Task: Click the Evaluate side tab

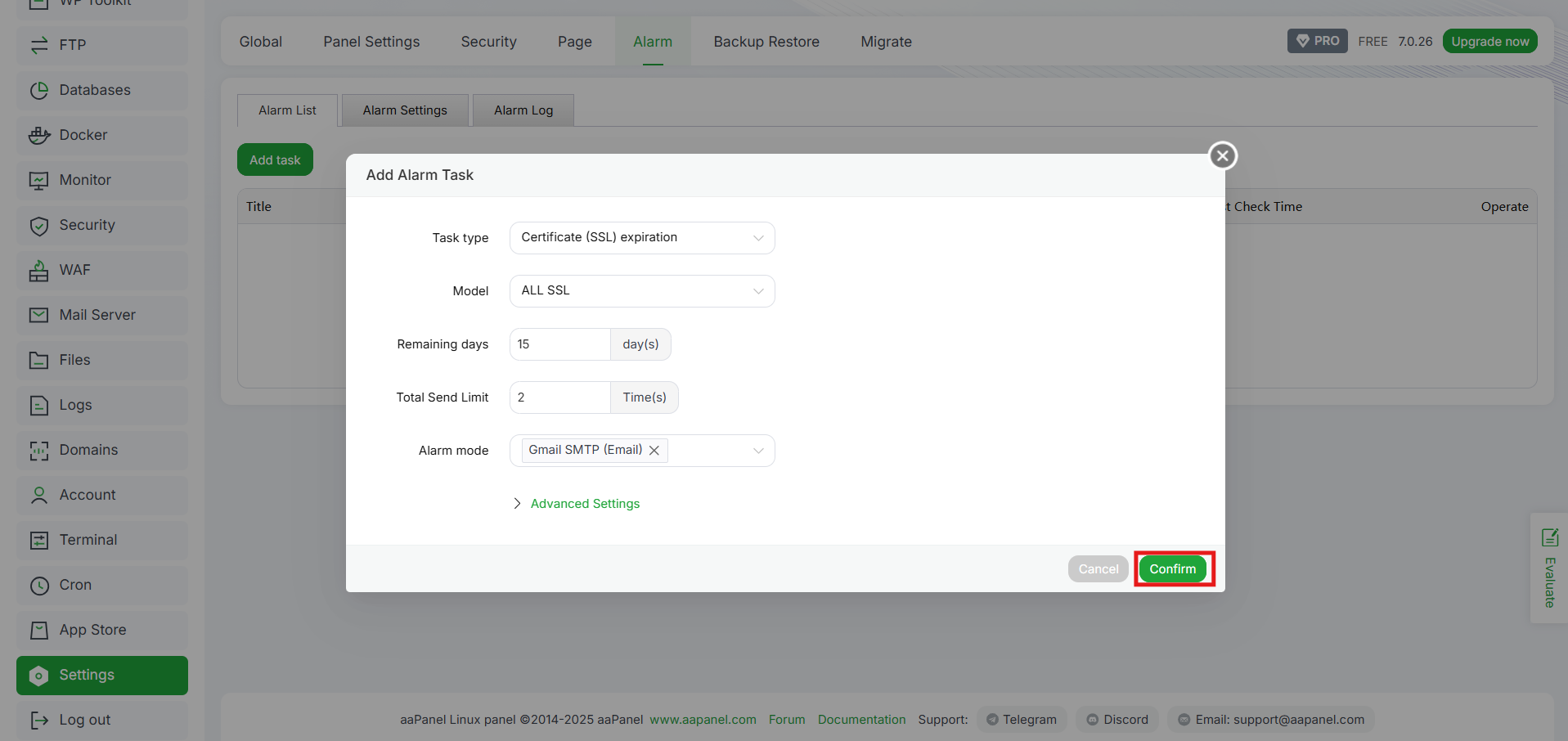Action: [x=1549, y=568]
